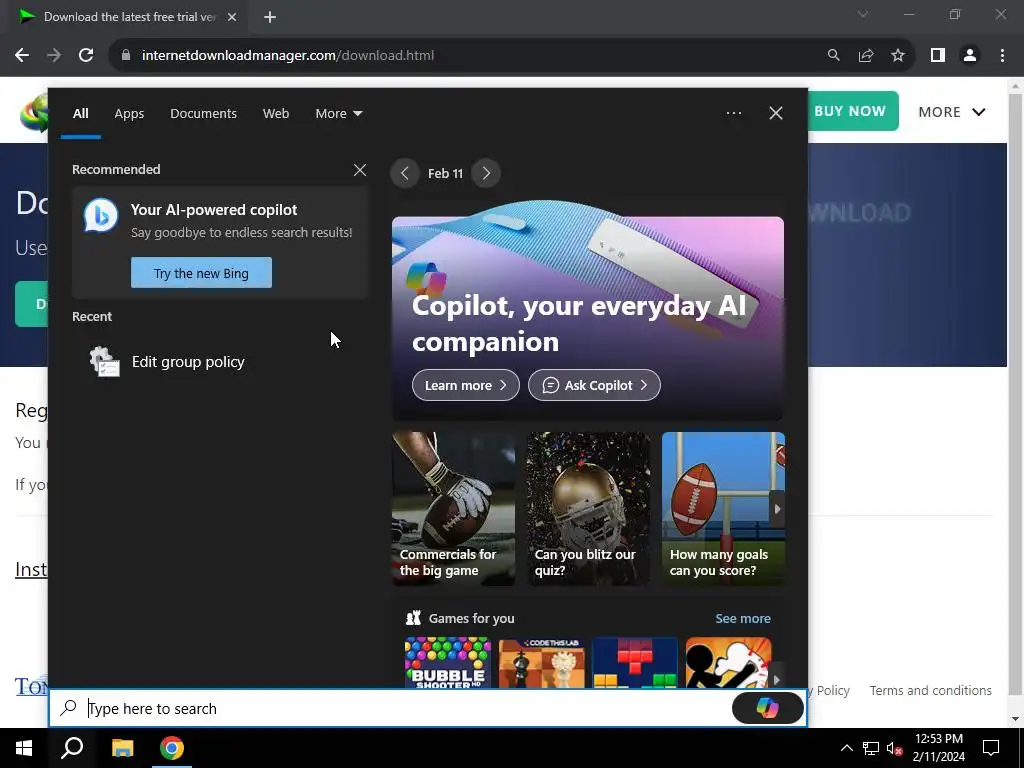The image size is (1024, 768).
Task: Click Try the new Bing button
Action: (x=201, y=273)
